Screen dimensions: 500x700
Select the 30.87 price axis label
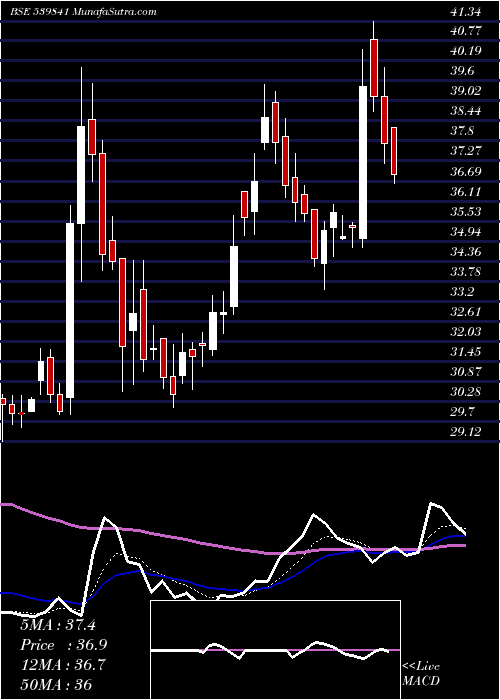click(466, 371)
